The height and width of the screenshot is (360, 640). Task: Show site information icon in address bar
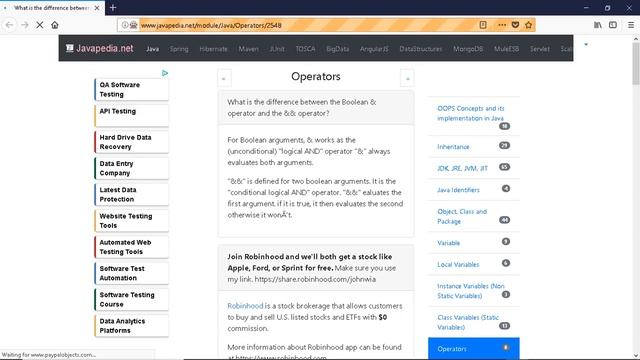124,25
